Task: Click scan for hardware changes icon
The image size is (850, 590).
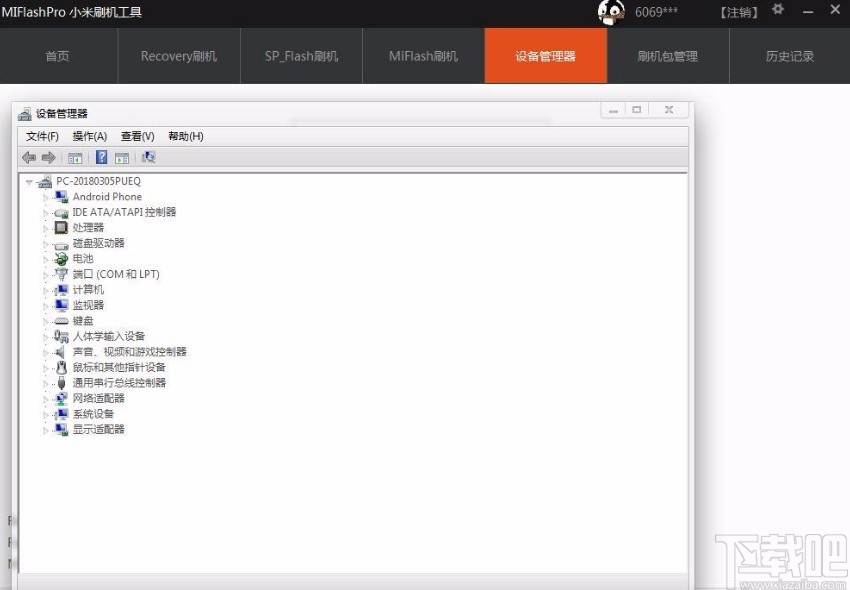Action: [x=149, y=157]
